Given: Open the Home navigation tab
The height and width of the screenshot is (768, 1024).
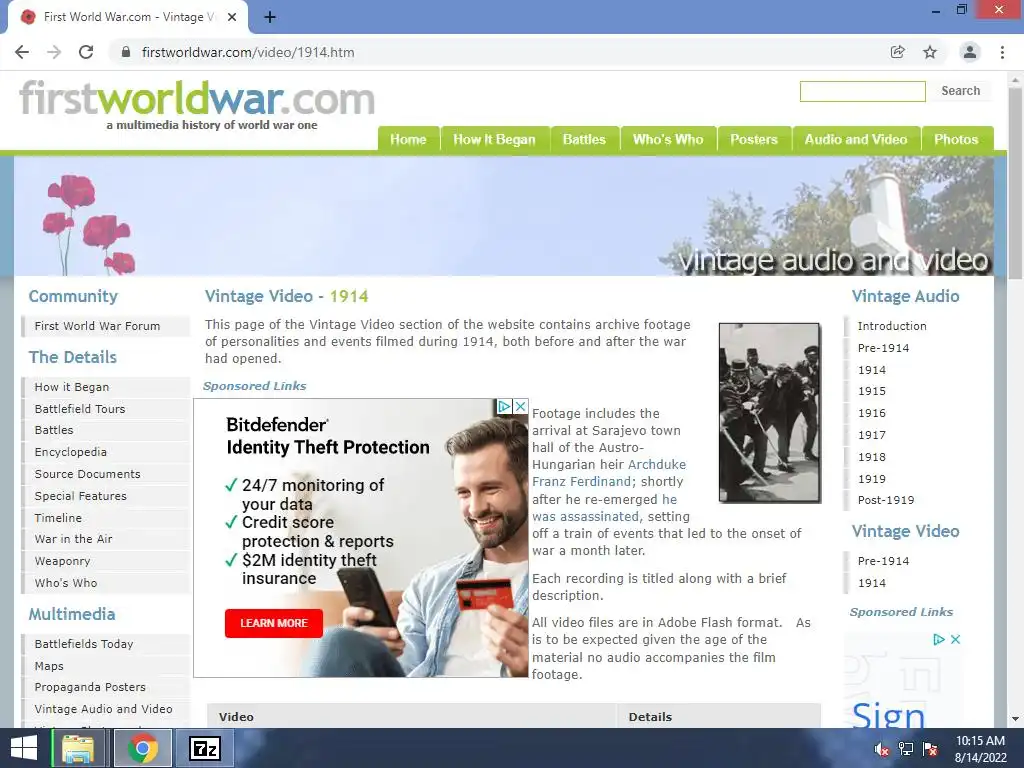Looking at the screenshot, I should click(408, 139).
